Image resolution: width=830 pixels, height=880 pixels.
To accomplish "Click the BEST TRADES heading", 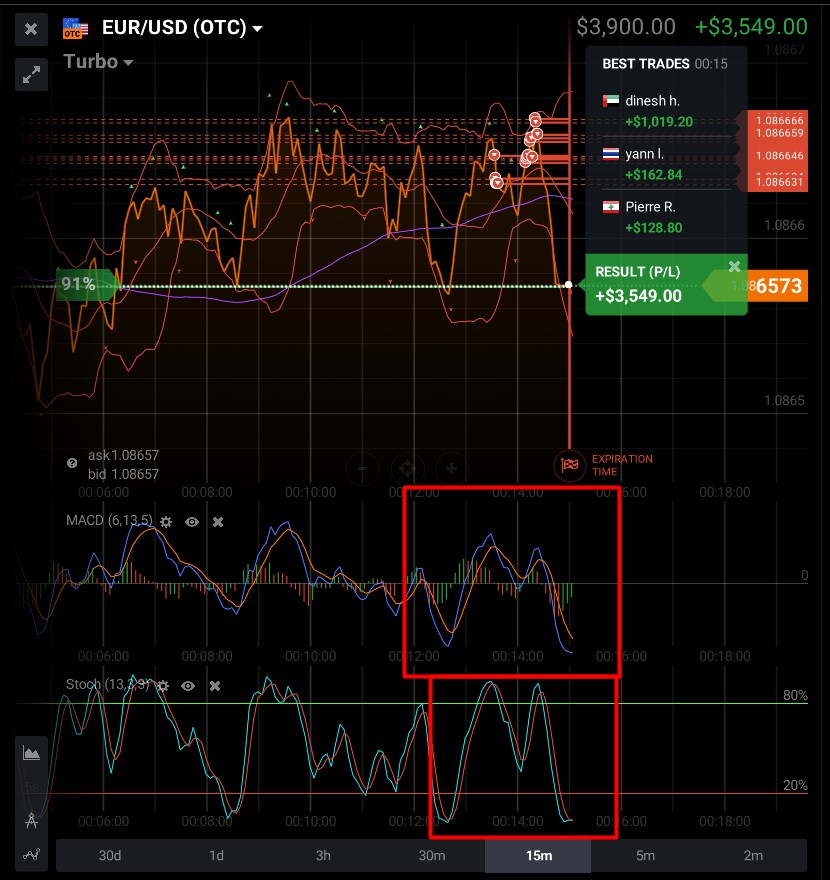I will point(645,64).
